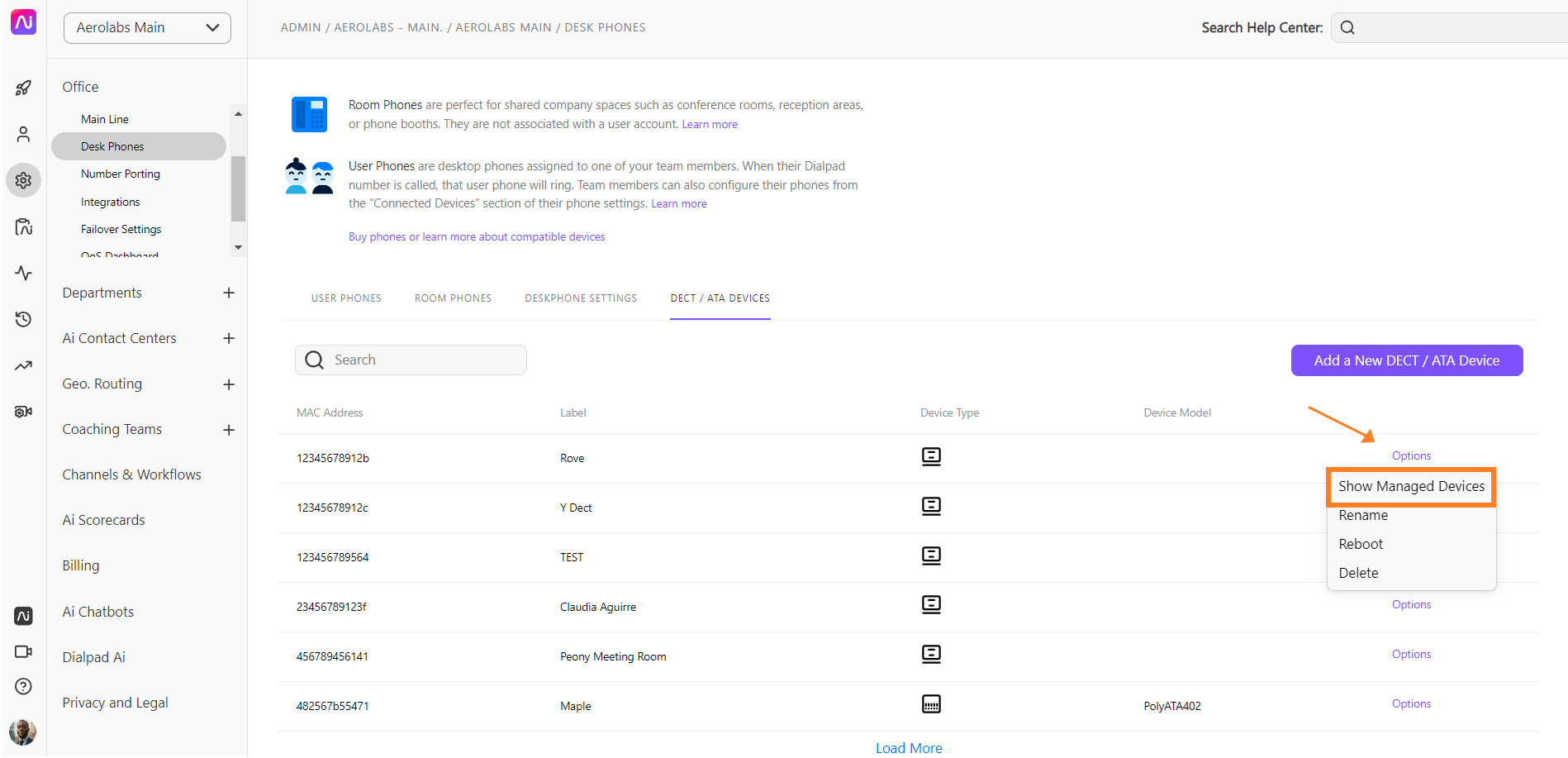Click the Y Dect label cell
The image size is (1568, 758).
tap(576, 508)
